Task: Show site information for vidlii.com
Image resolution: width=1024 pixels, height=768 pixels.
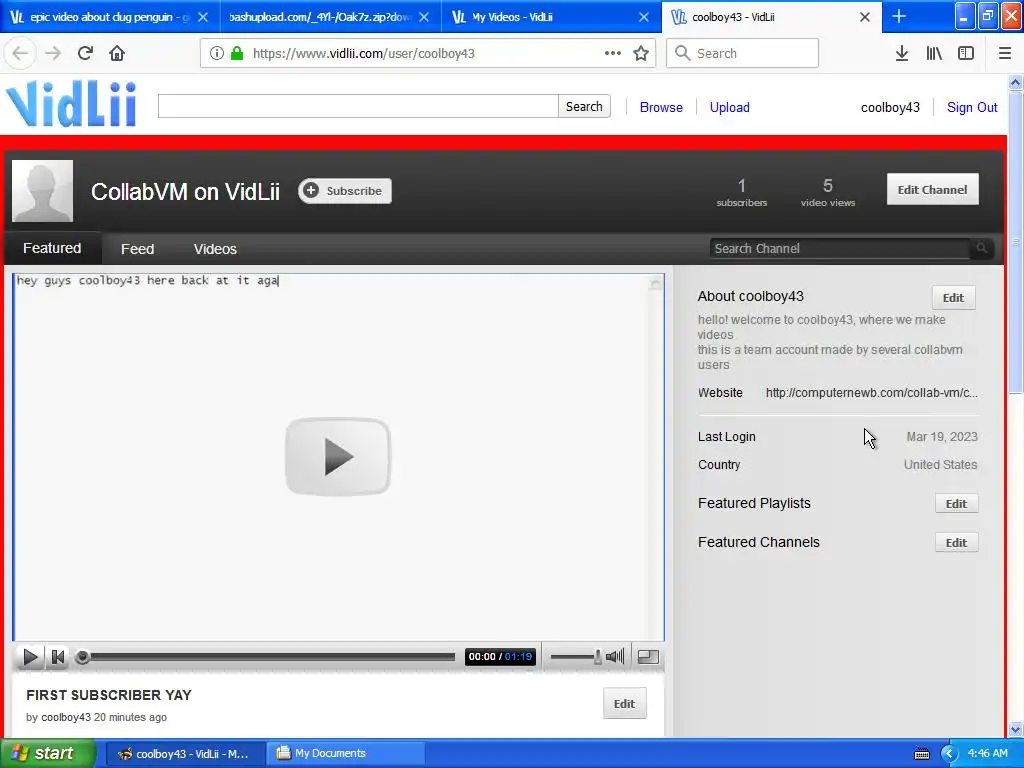Action: [x=217, y=54]
